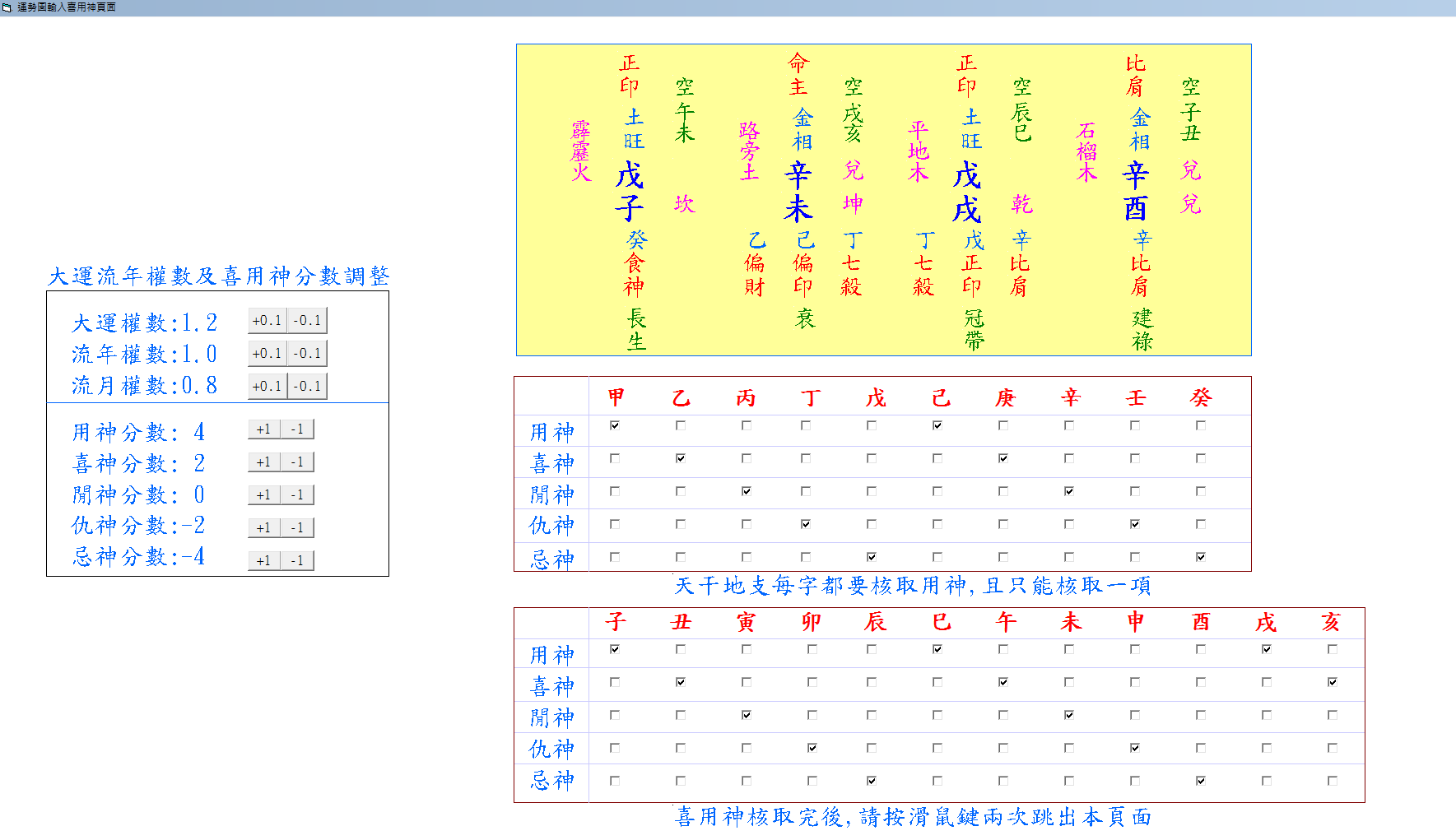
Task: Add 1 to 用神分數
Action: (x=263, y=429)
